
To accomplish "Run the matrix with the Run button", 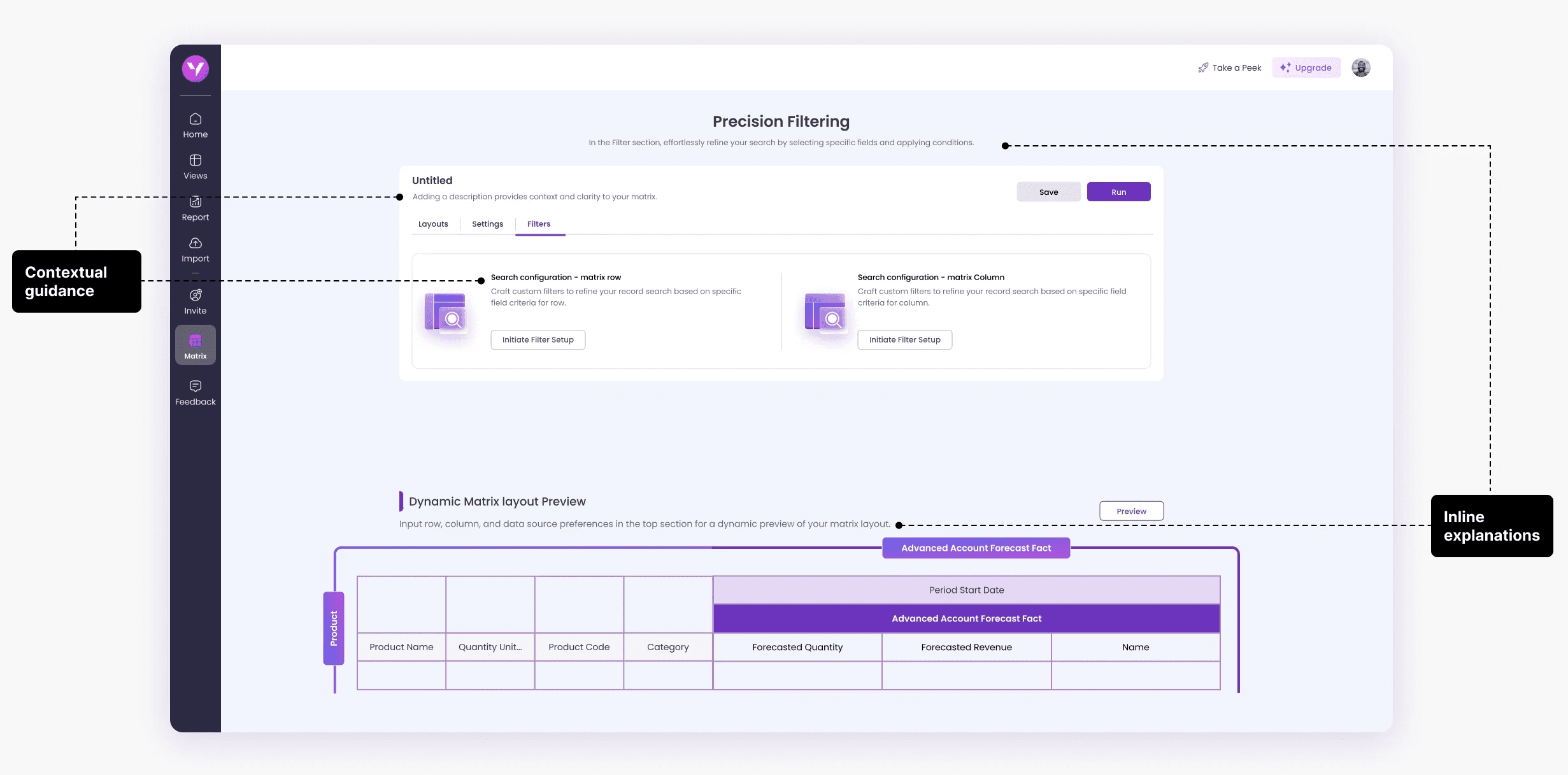I will (x=1118, y=192).
